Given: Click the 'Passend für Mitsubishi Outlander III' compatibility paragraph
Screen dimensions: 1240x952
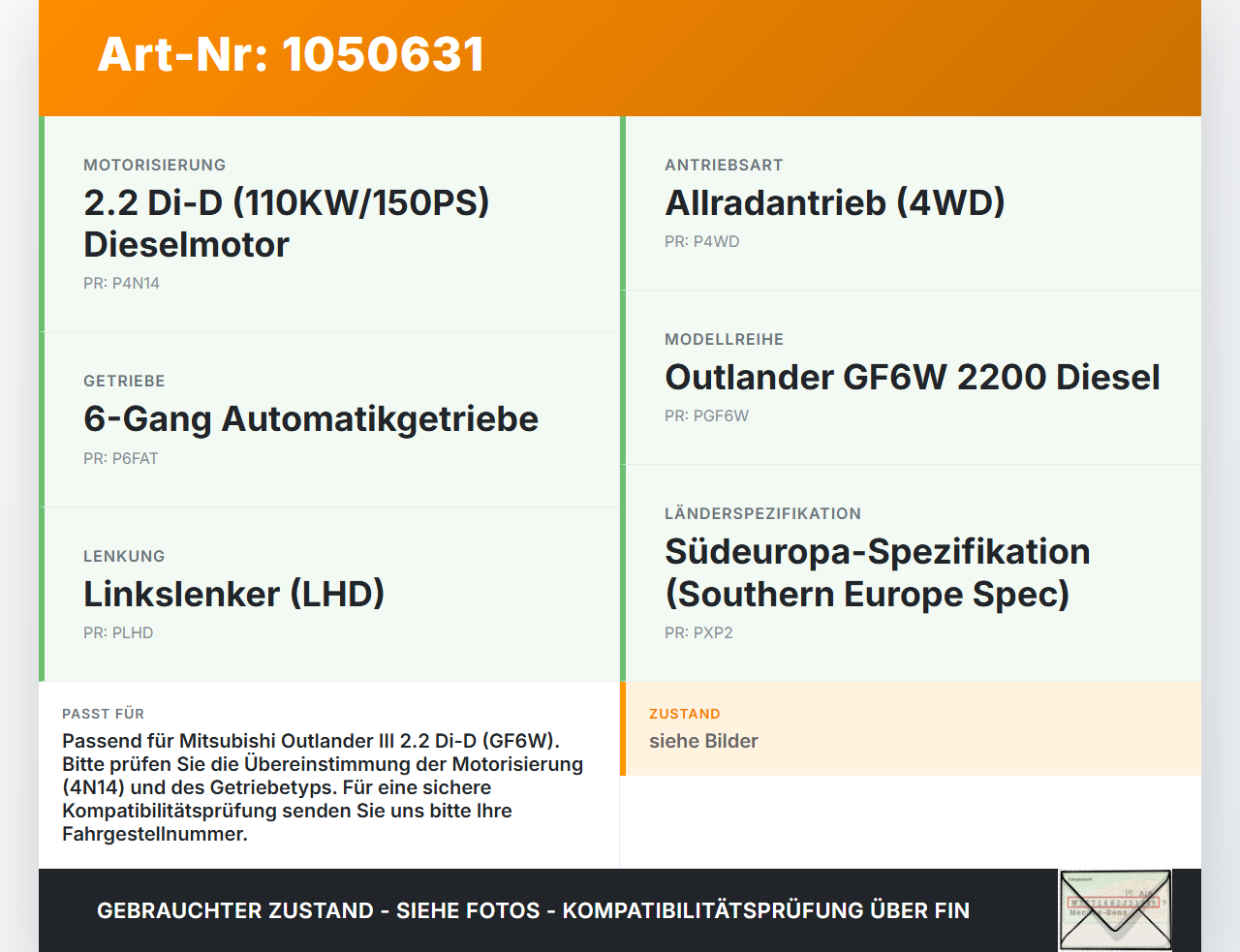Looking at the screenshot, I should click(x=323, y=787).
